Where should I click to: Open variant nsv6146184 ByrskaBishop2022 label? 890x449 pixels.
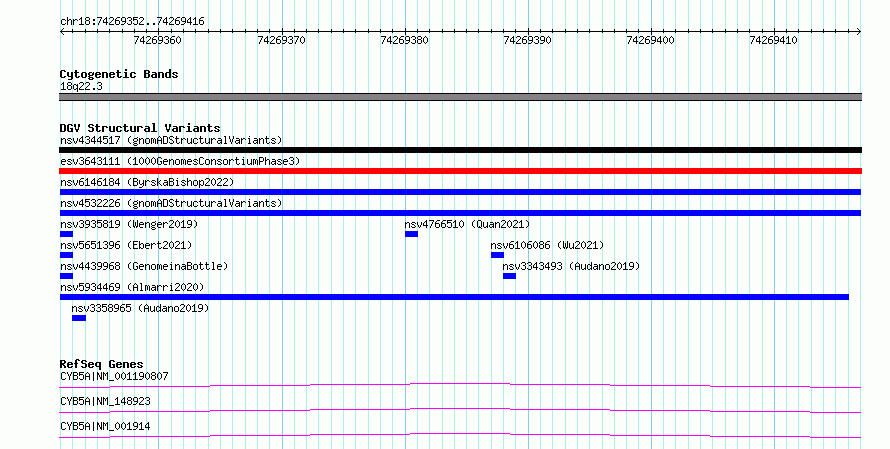pos(147,182)
